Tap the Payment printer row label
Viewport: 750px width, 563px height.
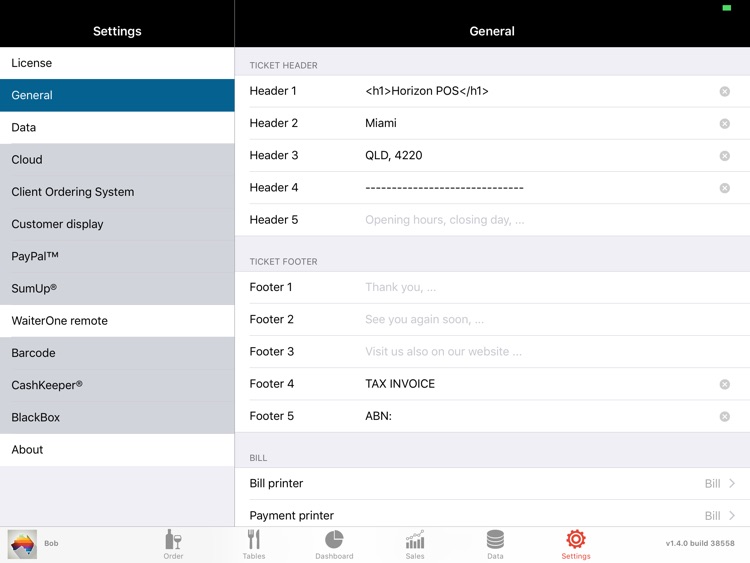tap(291, 515)
